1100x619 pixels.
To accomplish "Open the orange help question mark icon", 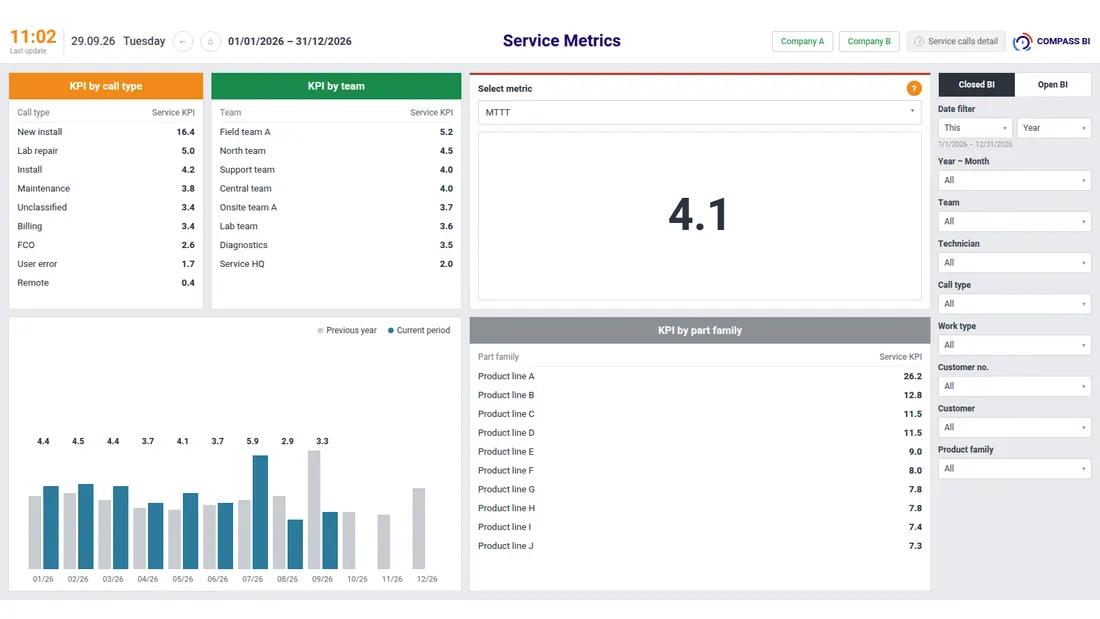I will click(x=913, y=88).
